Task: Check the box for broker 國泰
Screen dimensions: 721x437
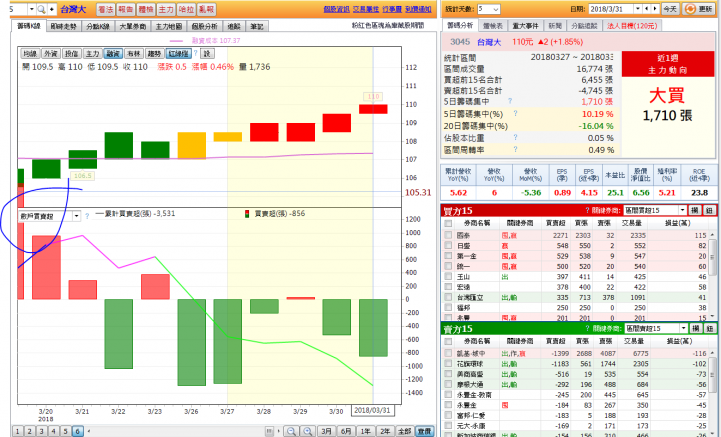Action: [x=448, y=235]
